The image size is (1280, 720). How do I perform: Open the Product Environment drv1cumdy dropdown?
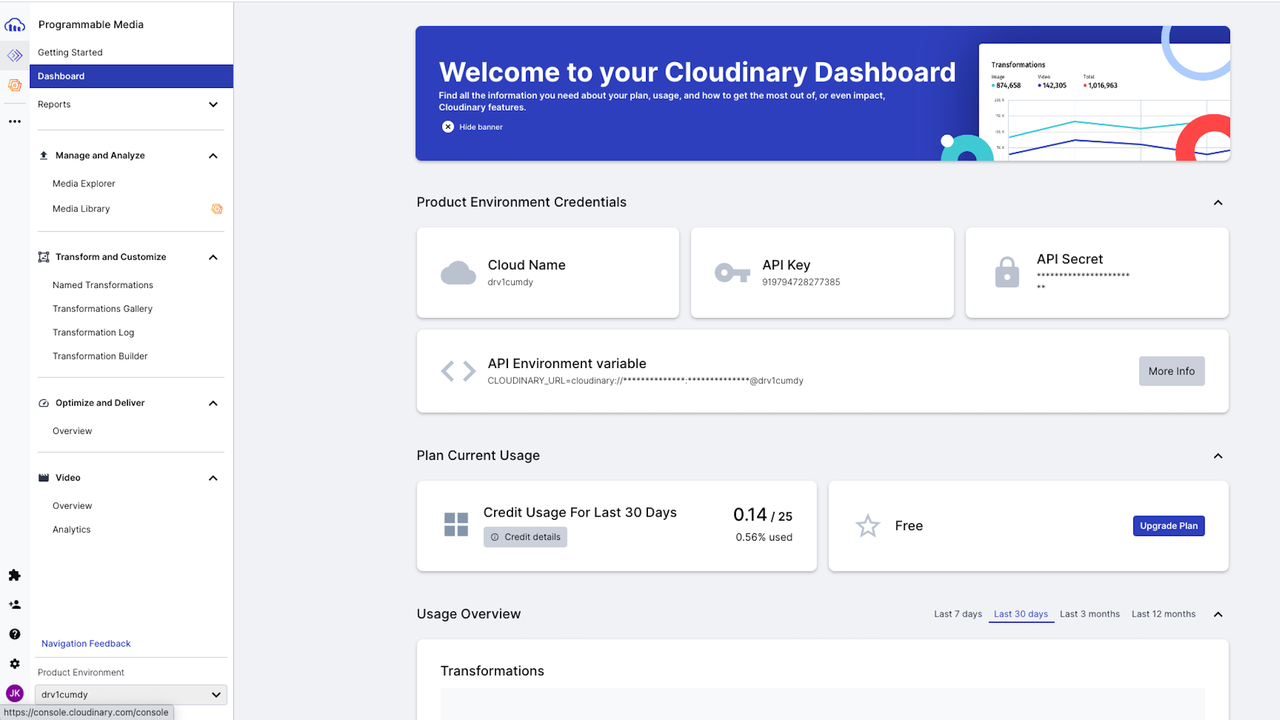(131, 695)
